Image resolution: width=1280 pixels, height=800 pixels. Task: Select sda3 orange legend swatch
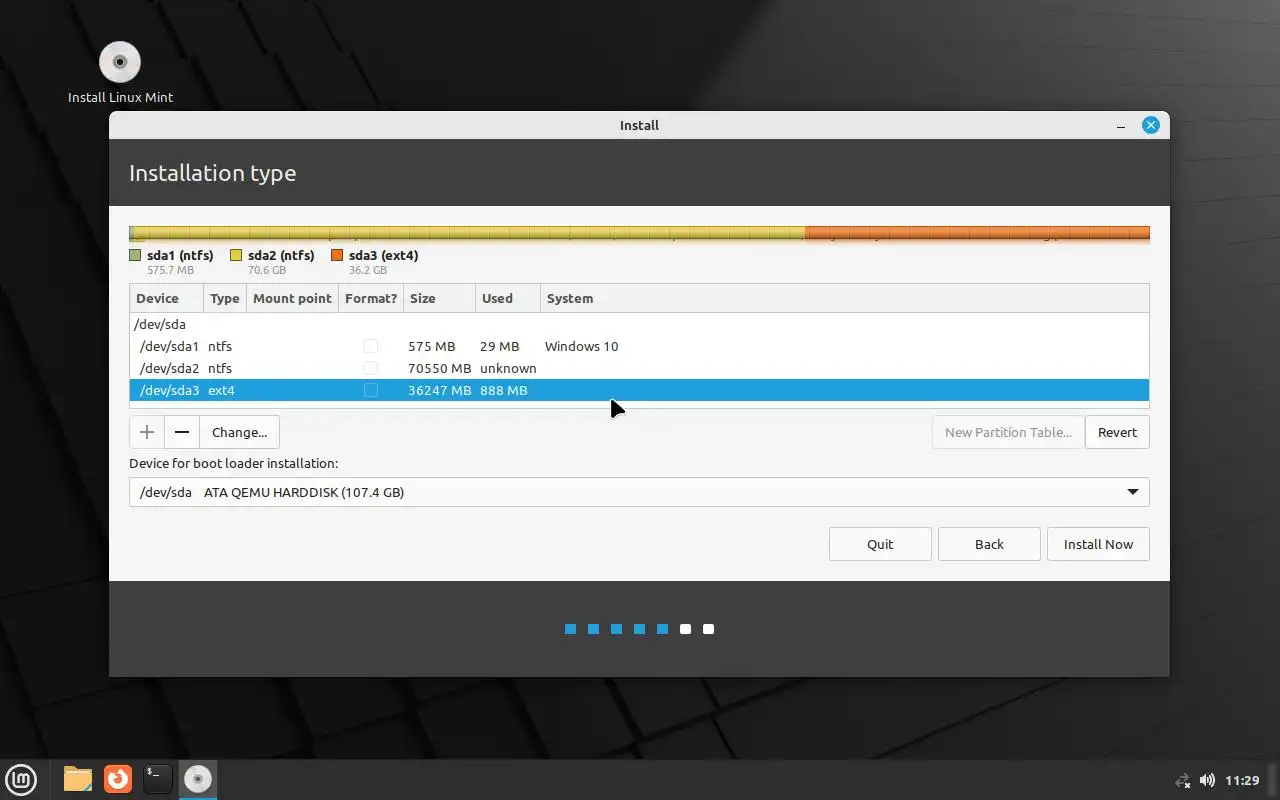point(337,255)
